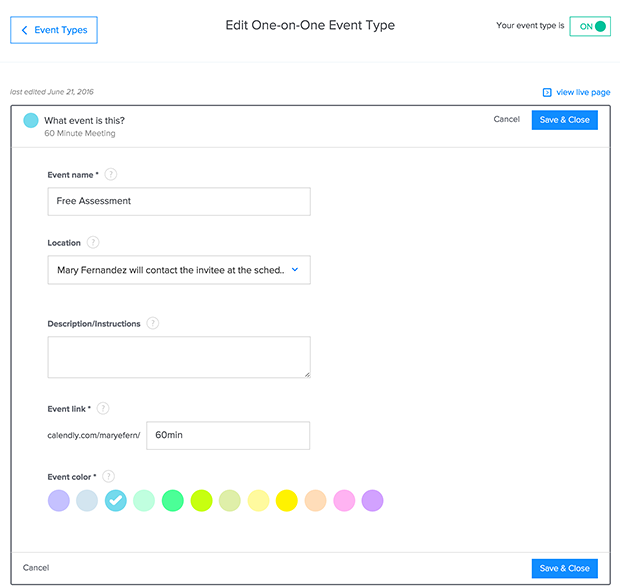Go back to Event Types
The height and width of the screenshot is (587, 620).
point(54,30)
